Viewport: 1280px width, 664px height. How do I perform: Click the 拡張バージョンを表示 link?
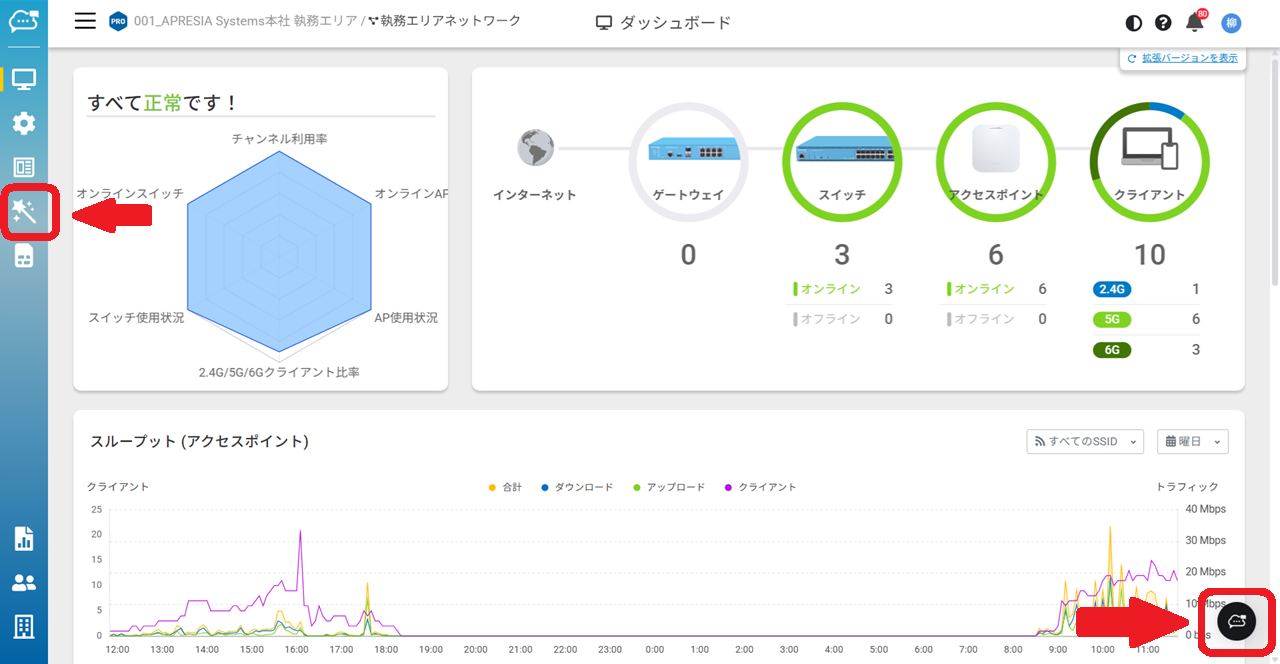[x=1182, y=59]
